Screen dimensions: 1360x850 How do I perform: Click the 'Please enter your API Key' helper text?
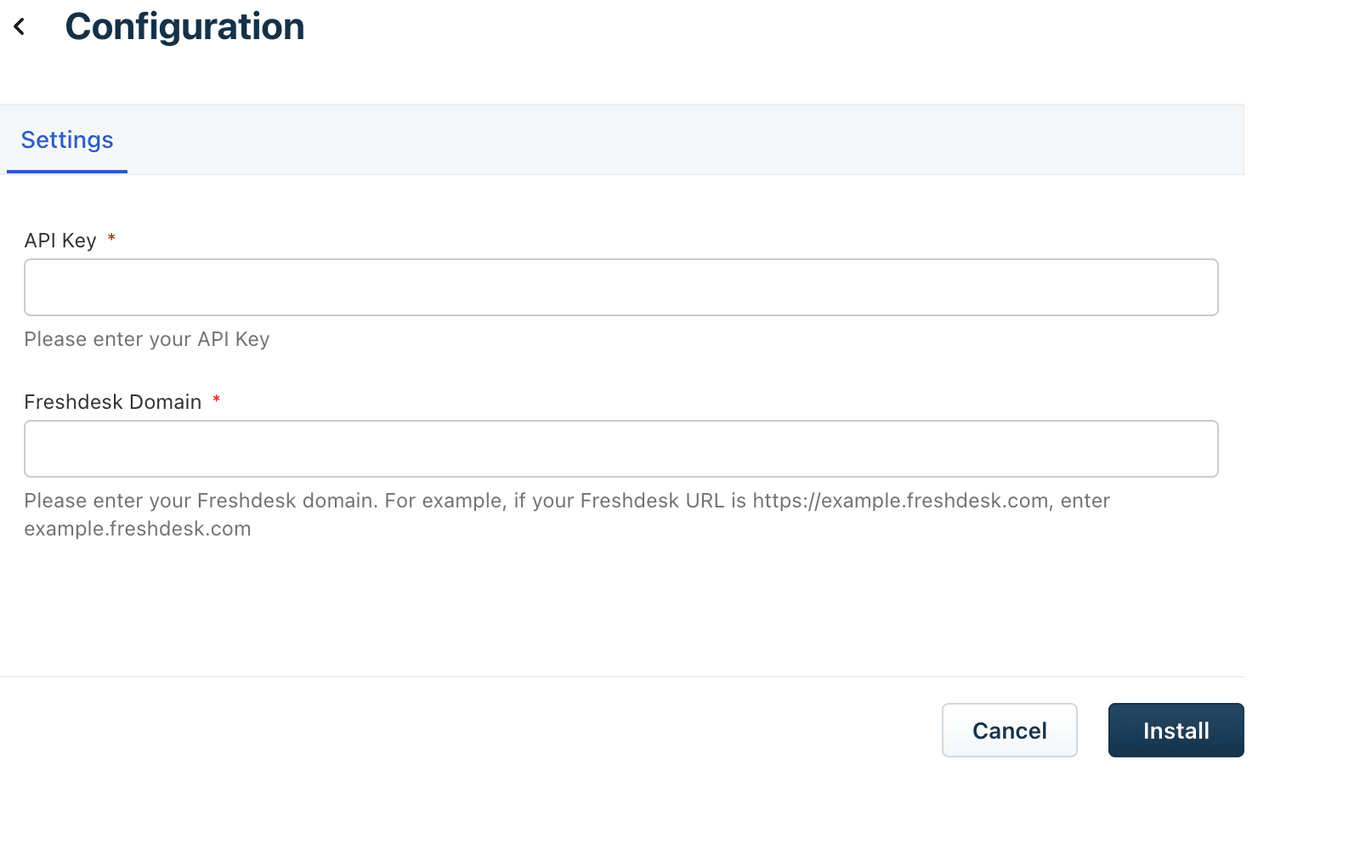point(146,339)
